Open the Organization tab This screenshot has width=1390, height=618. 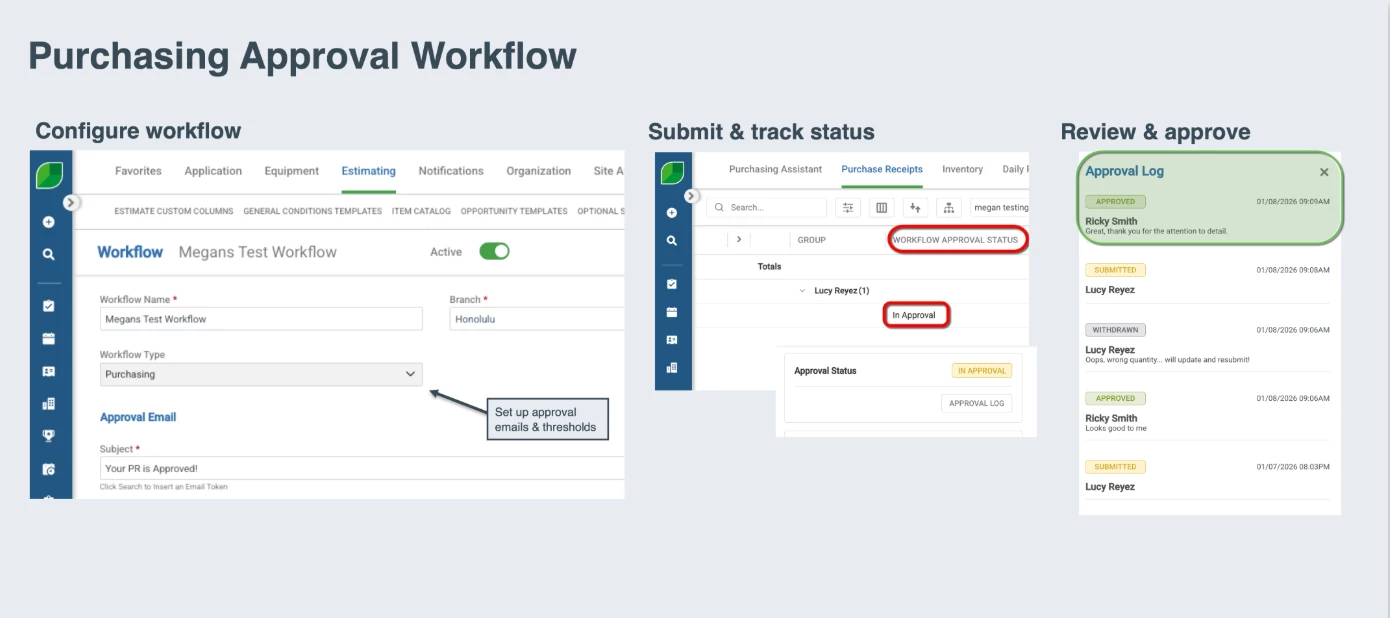(x=538, y=171)
